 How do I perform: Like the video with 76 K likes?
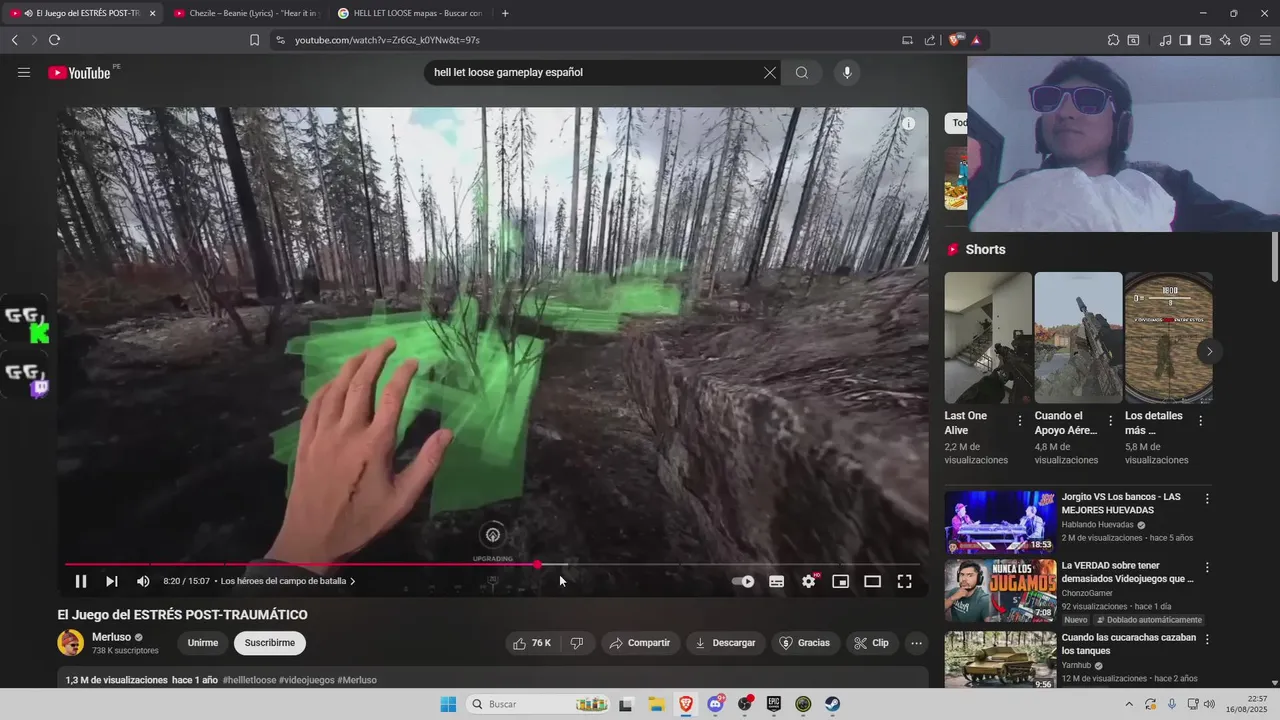pos(532,643)
